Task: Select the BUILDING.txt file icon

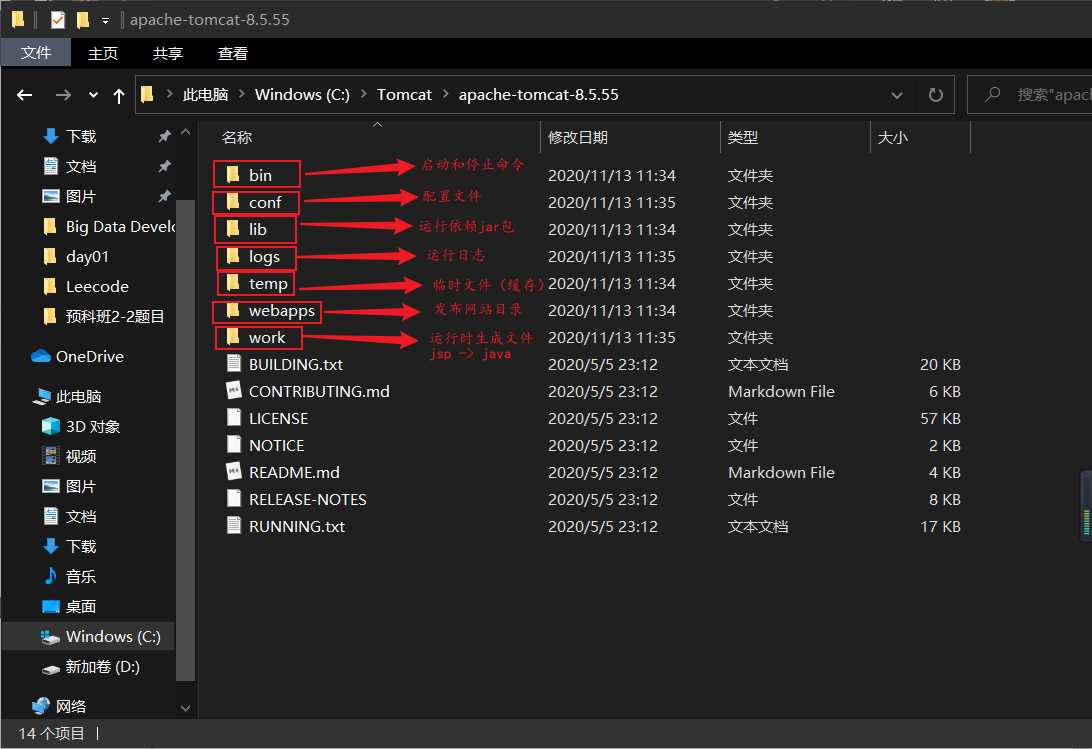Action: 234,364
